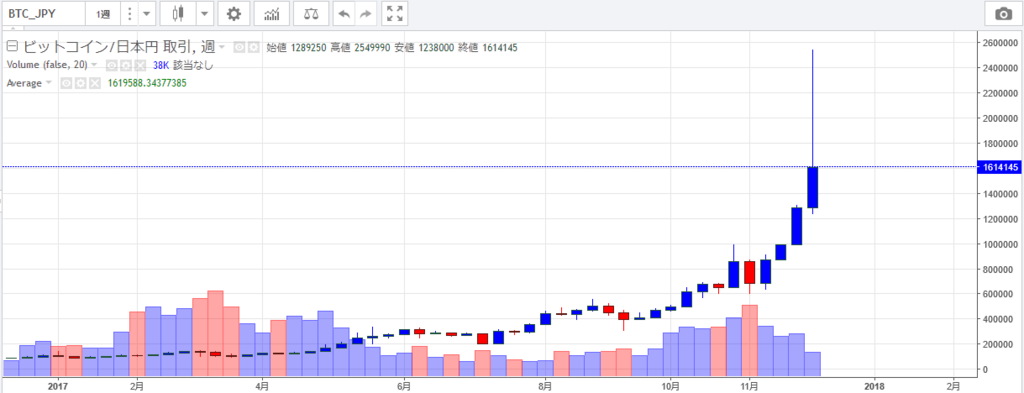Image resolution: width=1024 pixels, height=393 pixels.
Task: Open chart properties gear icon
Action: pyautogui.click(x=233, y=13)
